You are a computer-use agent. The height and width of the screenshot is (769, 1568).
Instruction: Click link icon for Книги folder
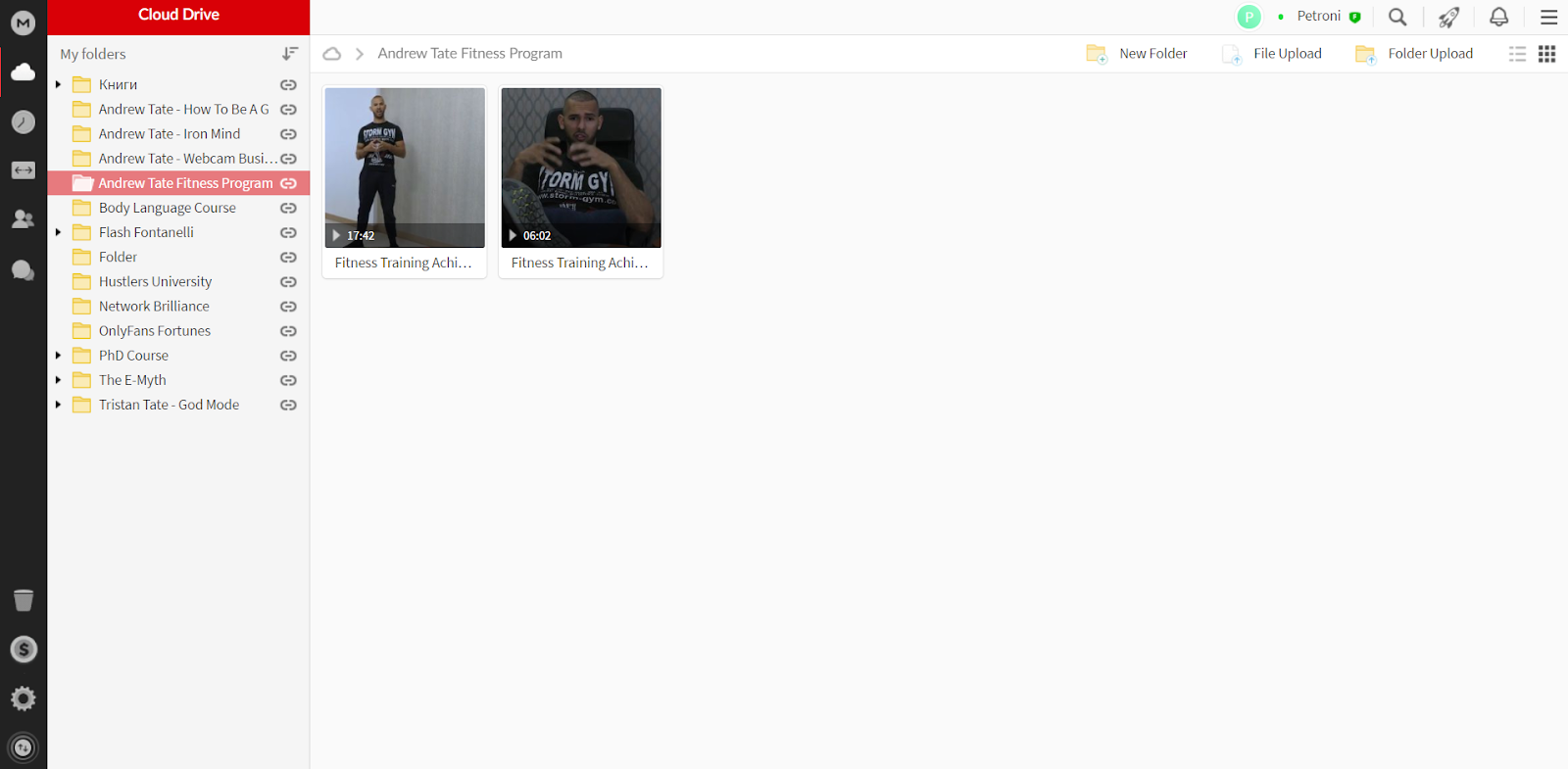pos(288,85)
